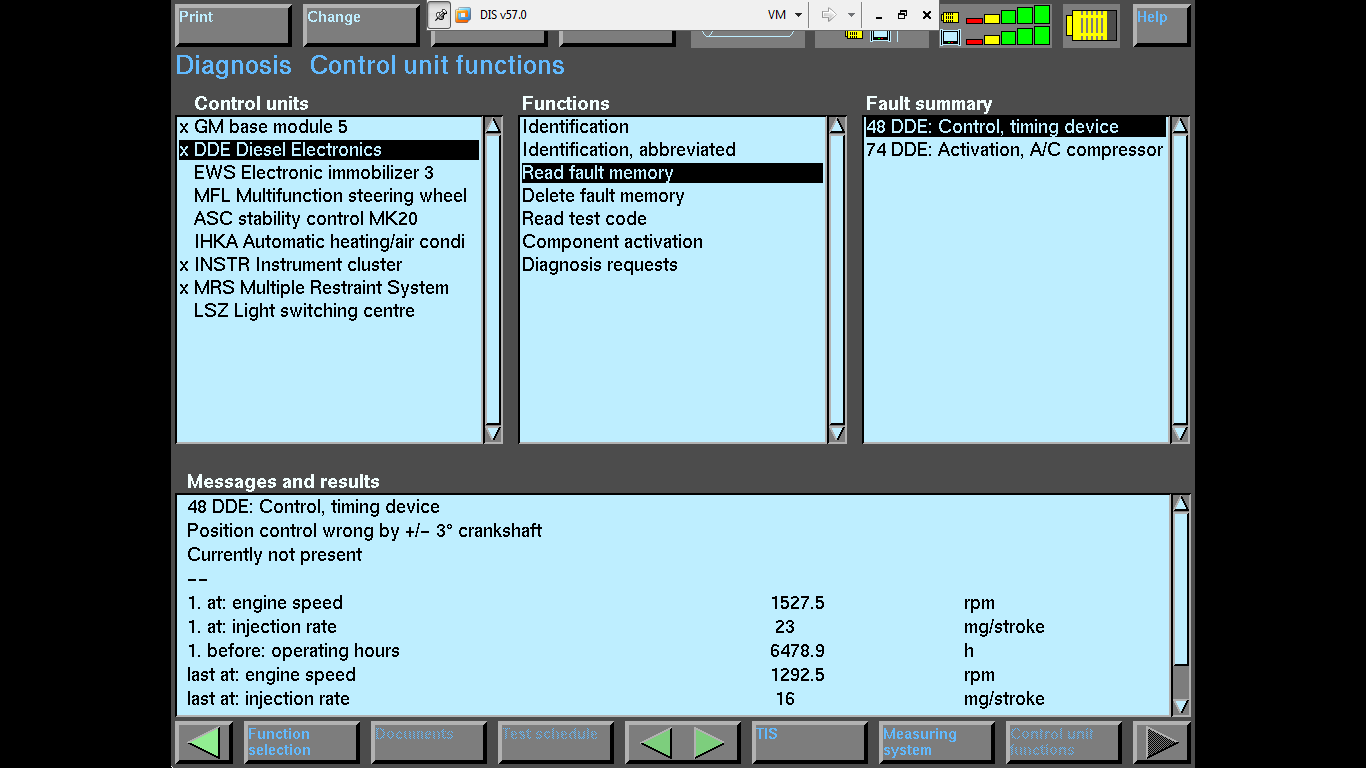Click the yellow diagnostic connector icon

tap(1090, 25)
